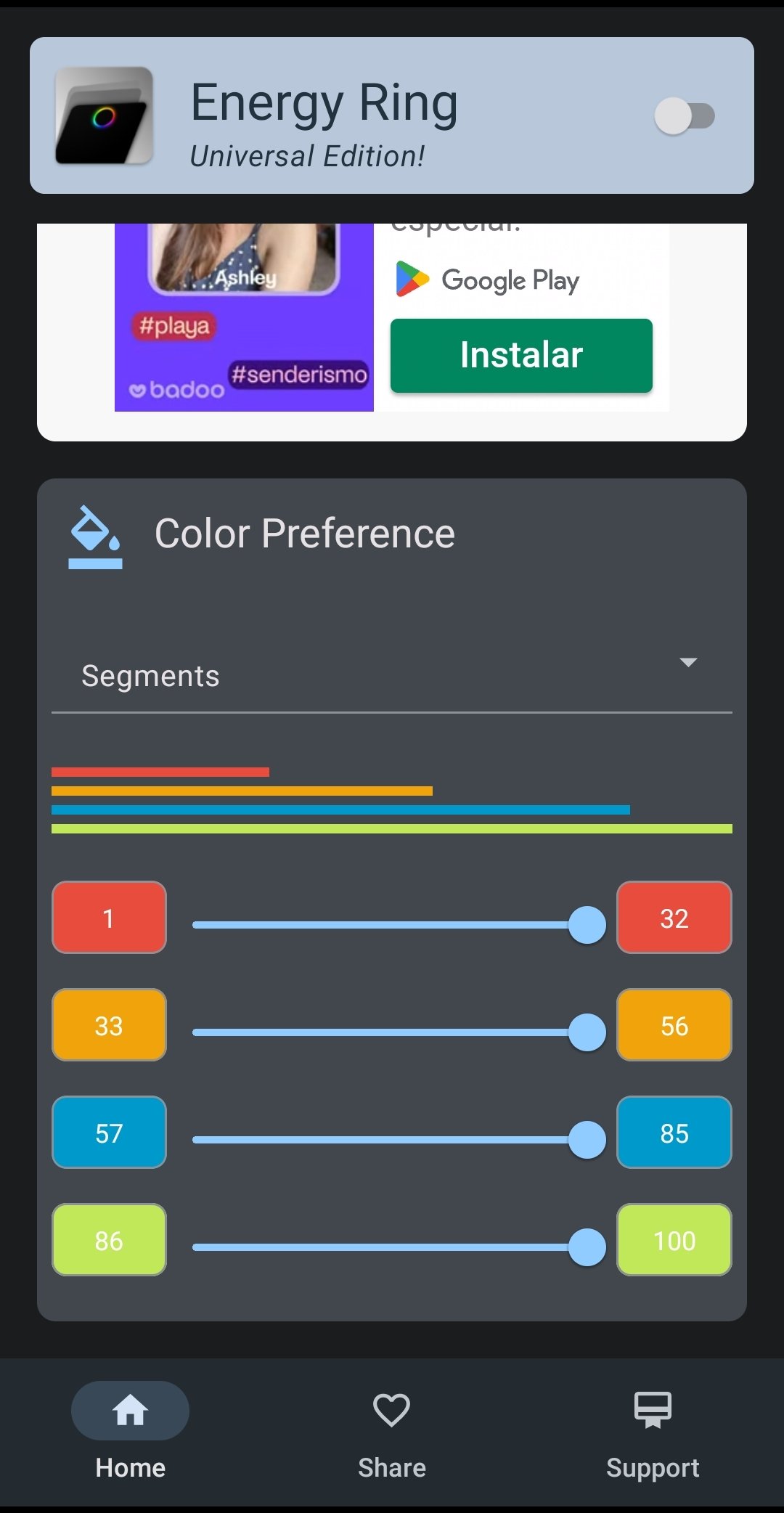The width and height of the screenshot is (784, 1513).
Task: Tap the green Instalar button
Action: tap(521, 355)
